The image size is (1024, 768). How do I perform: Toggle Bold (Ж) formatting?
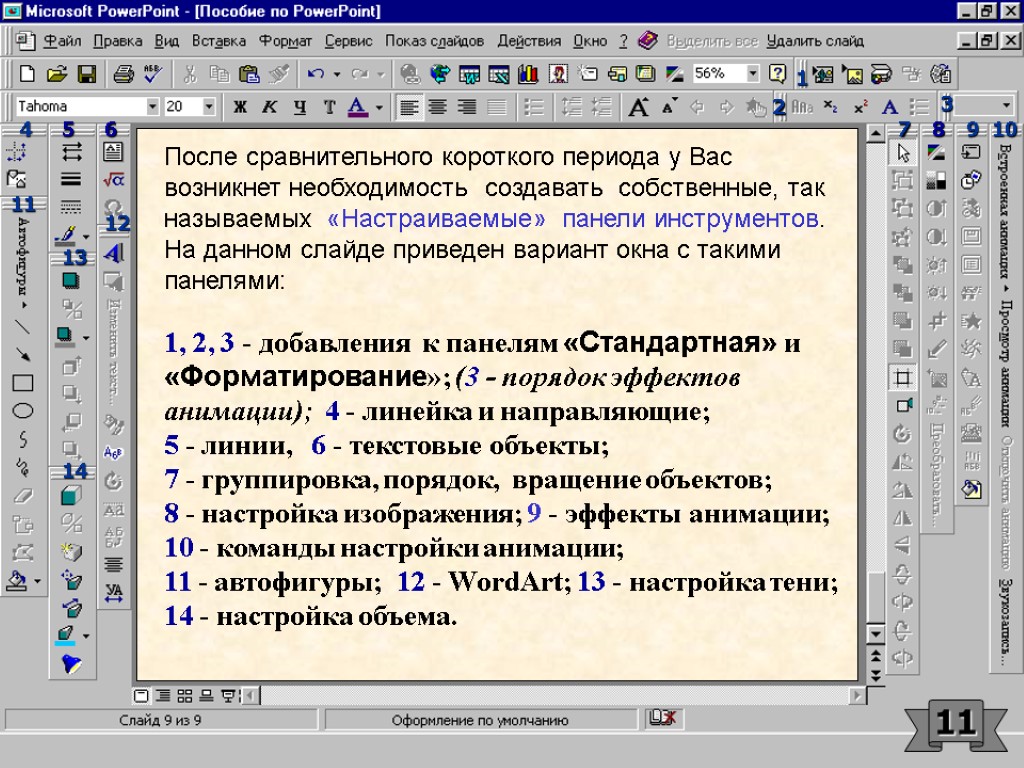[x=240, y=106]
